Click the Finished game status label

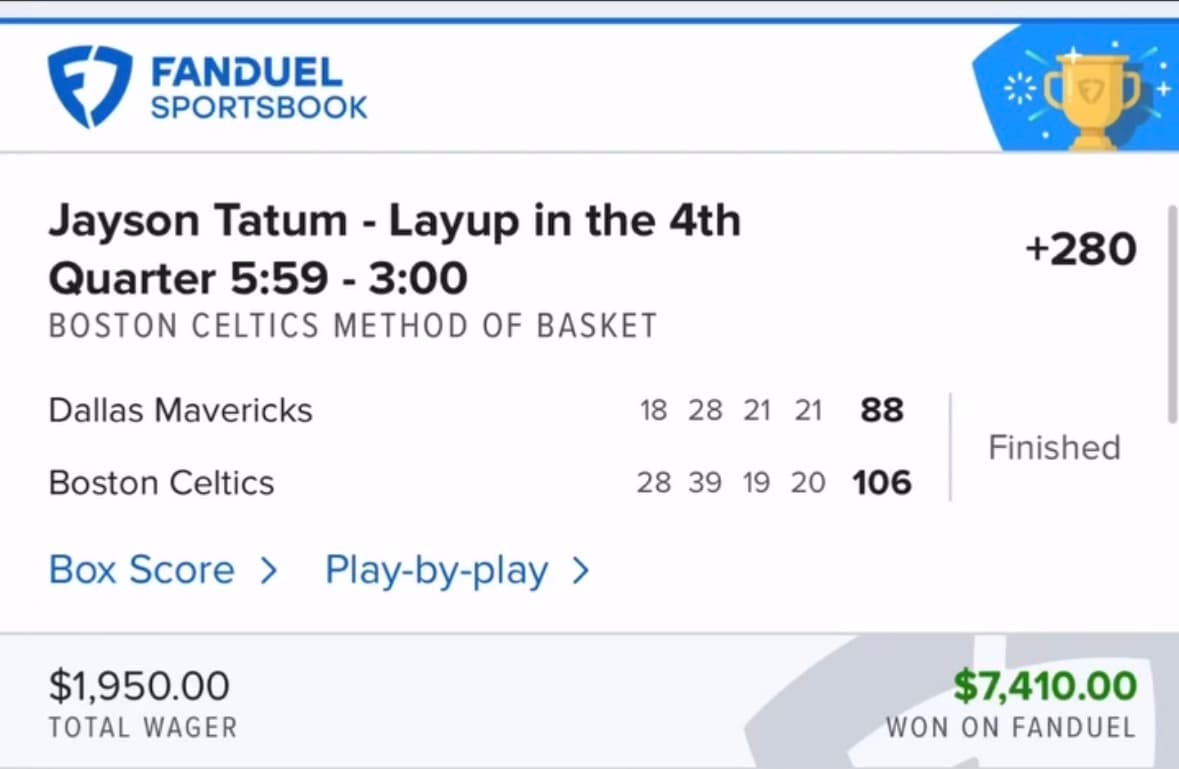(x=1053, y=447)
